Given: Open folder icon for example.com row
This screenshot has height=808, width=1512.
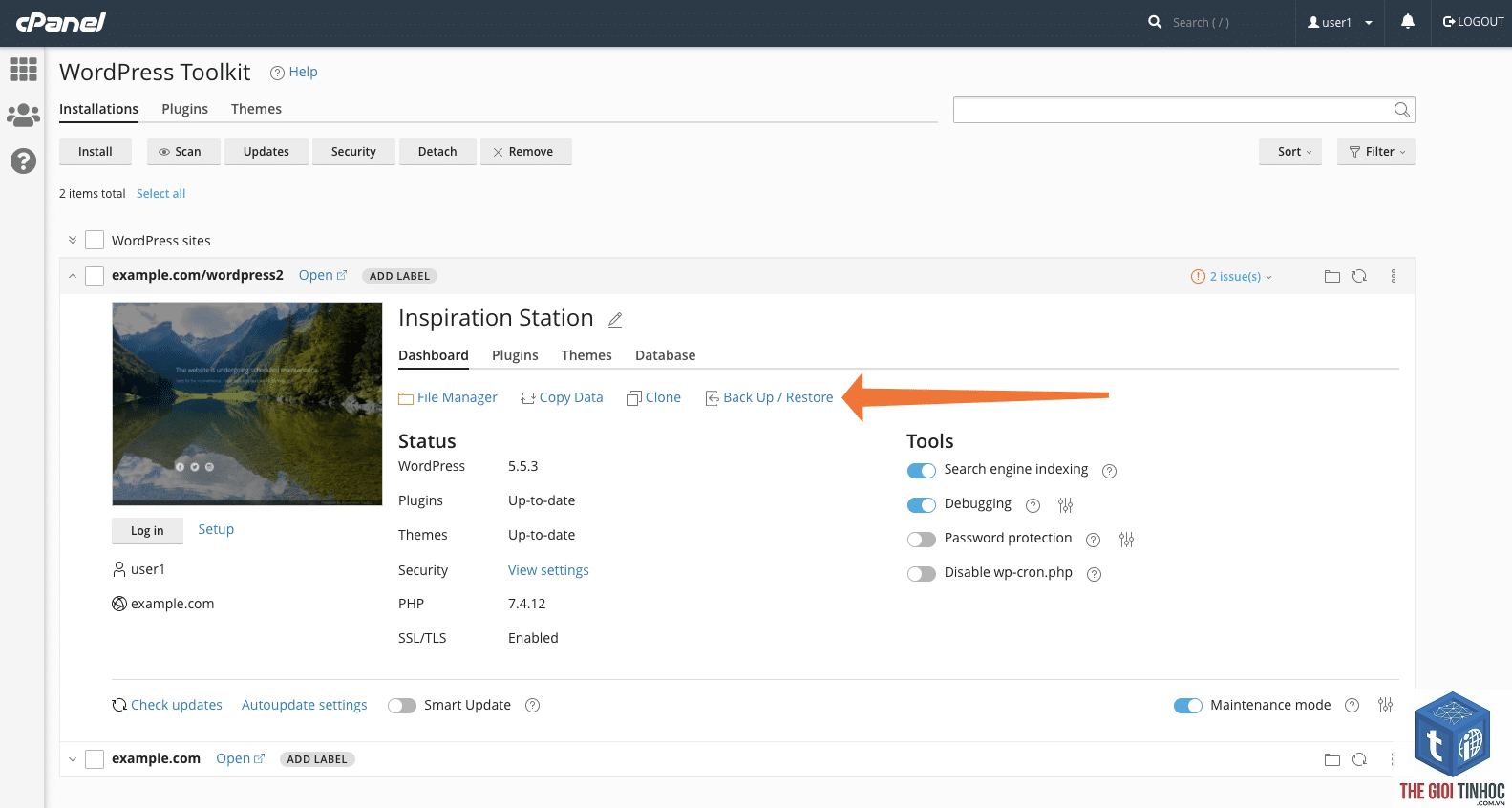Looking at the screenshot, I should click(x=1332, y=759).
